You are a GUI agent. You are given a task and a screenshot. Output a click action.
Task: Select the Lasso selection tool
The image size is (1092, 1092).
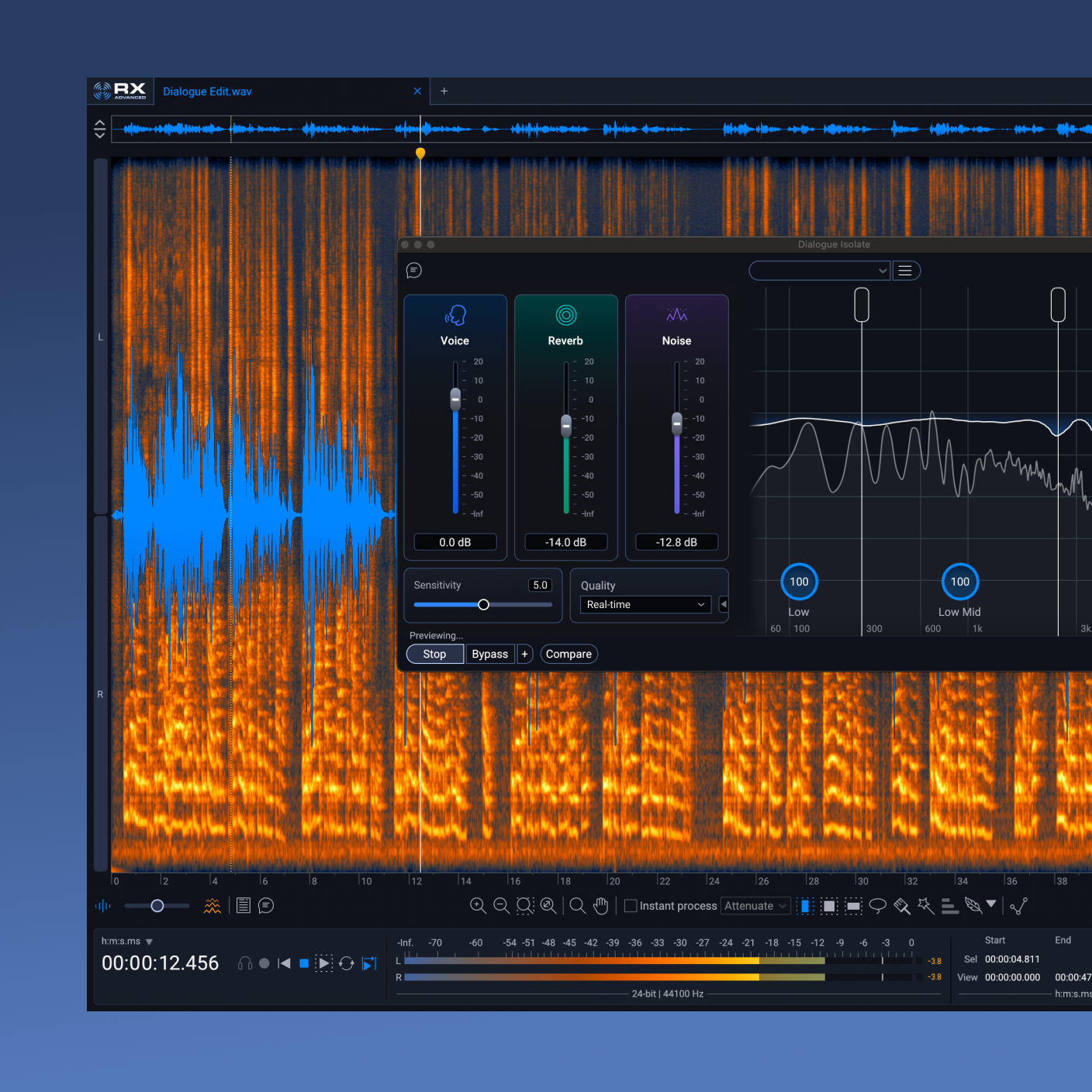click(x=877, y=906)
